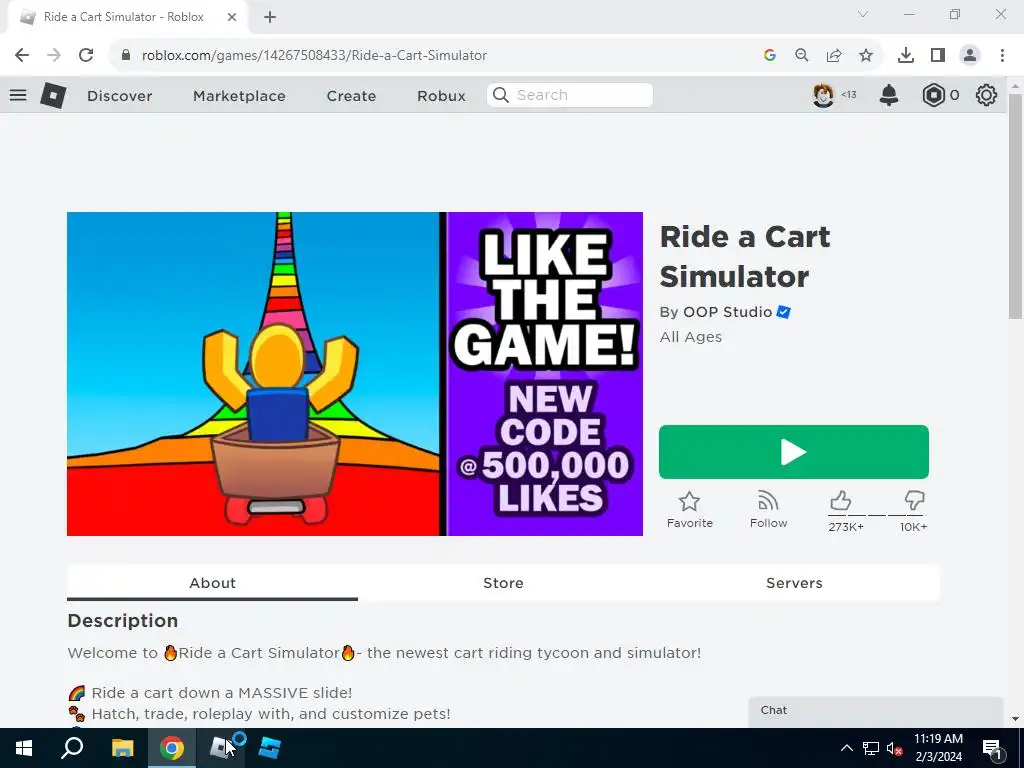Open the taskbar clock showing 11:19 AM
Viewport: 1024px width, 768px height.
pyautogui.click(x=938, y=748)
